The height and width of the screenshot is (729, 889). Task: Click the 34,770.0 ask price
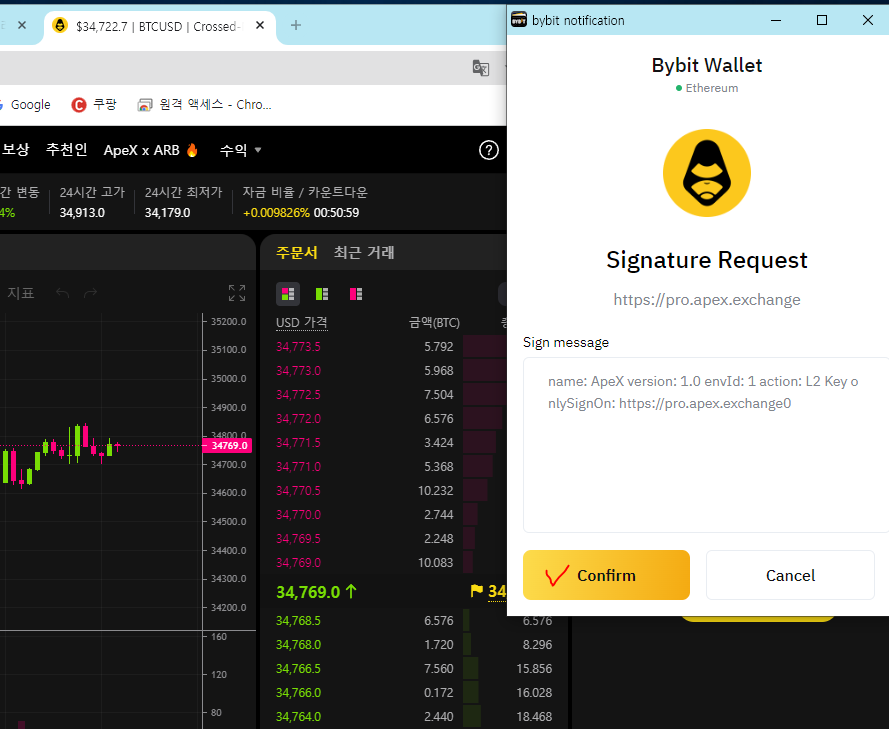click(298, 515)
